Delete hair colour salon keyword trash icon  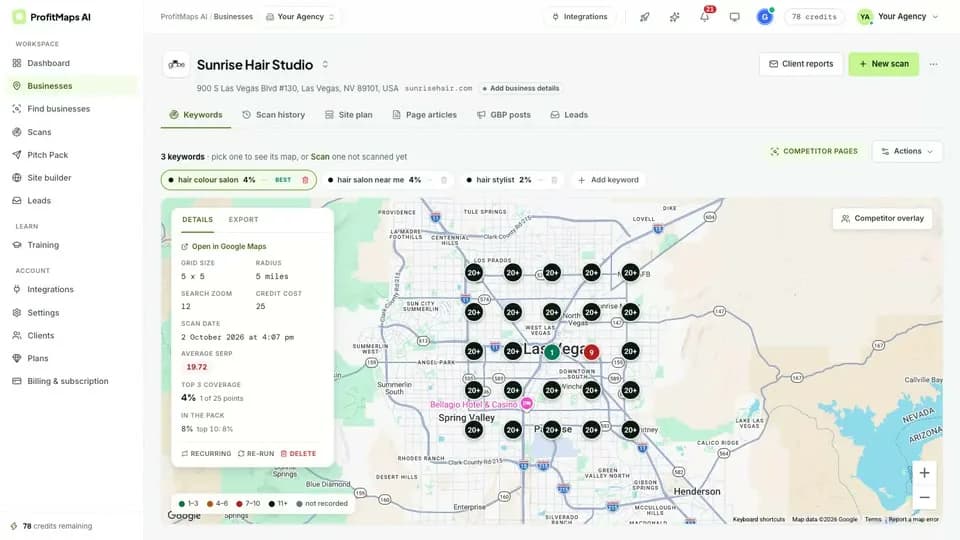pyautogui.click(x=306, y=180)
